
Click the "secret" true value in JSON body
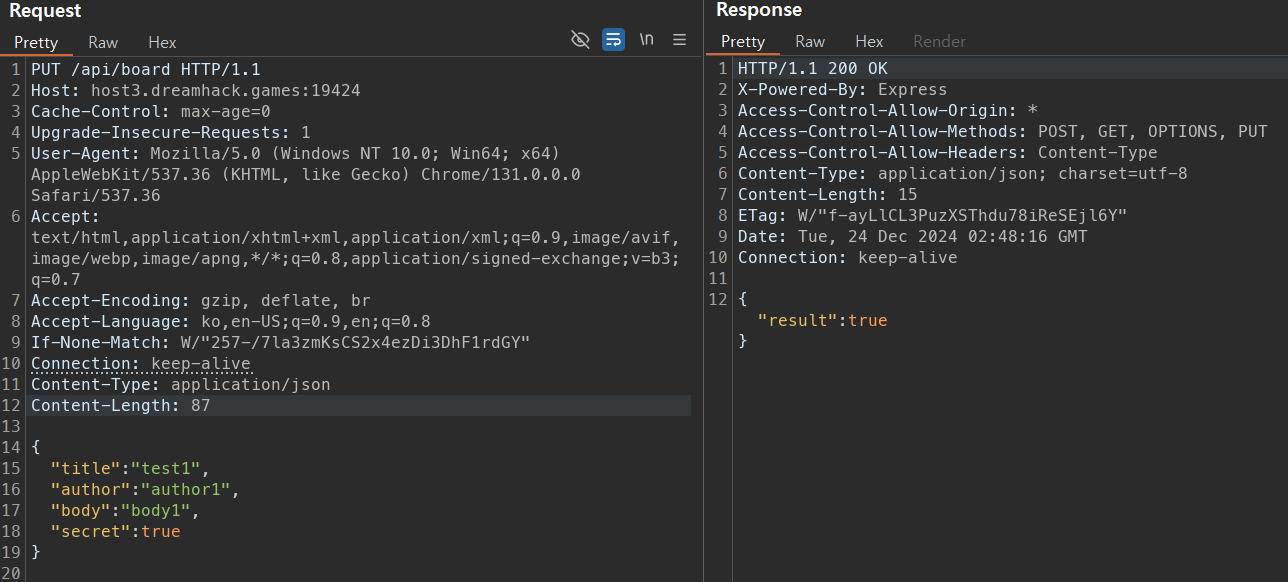tap(160, 531)
